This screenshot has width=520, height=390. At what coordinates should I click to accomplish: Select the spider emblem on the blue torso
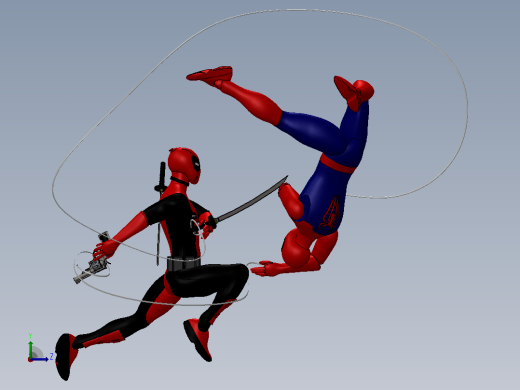coord(330,214)
